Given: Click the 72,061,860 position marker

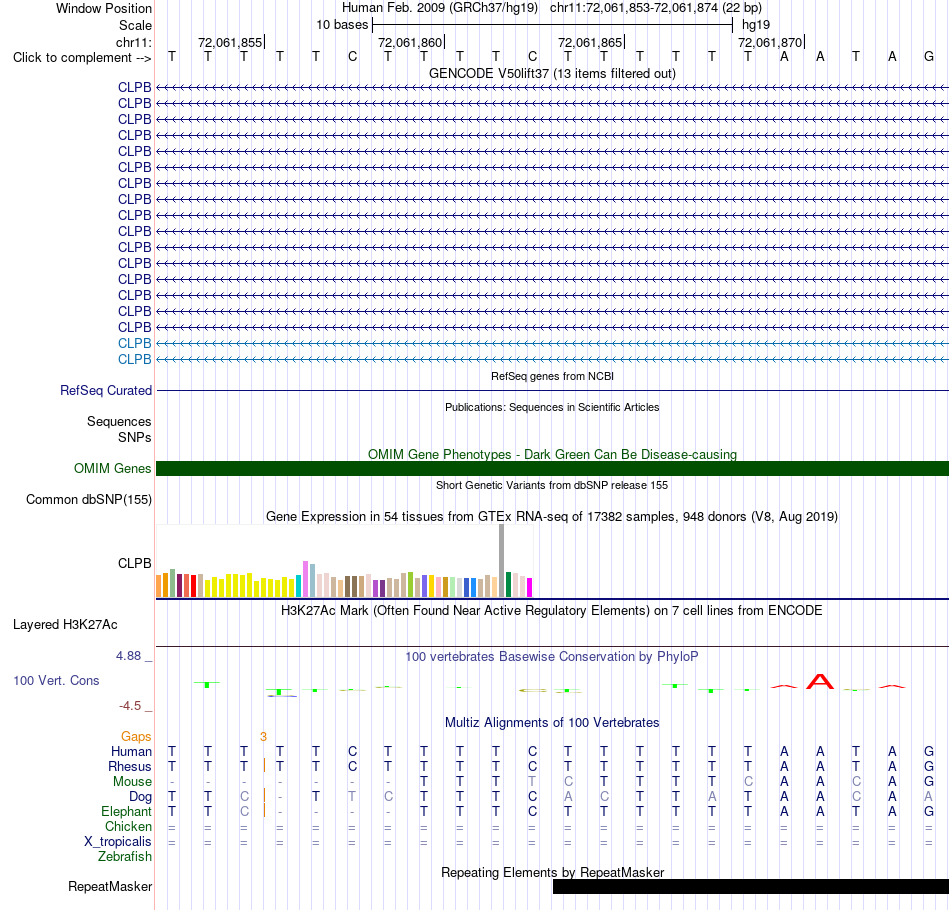Looking at the screenshot, I should coord(410,42).
